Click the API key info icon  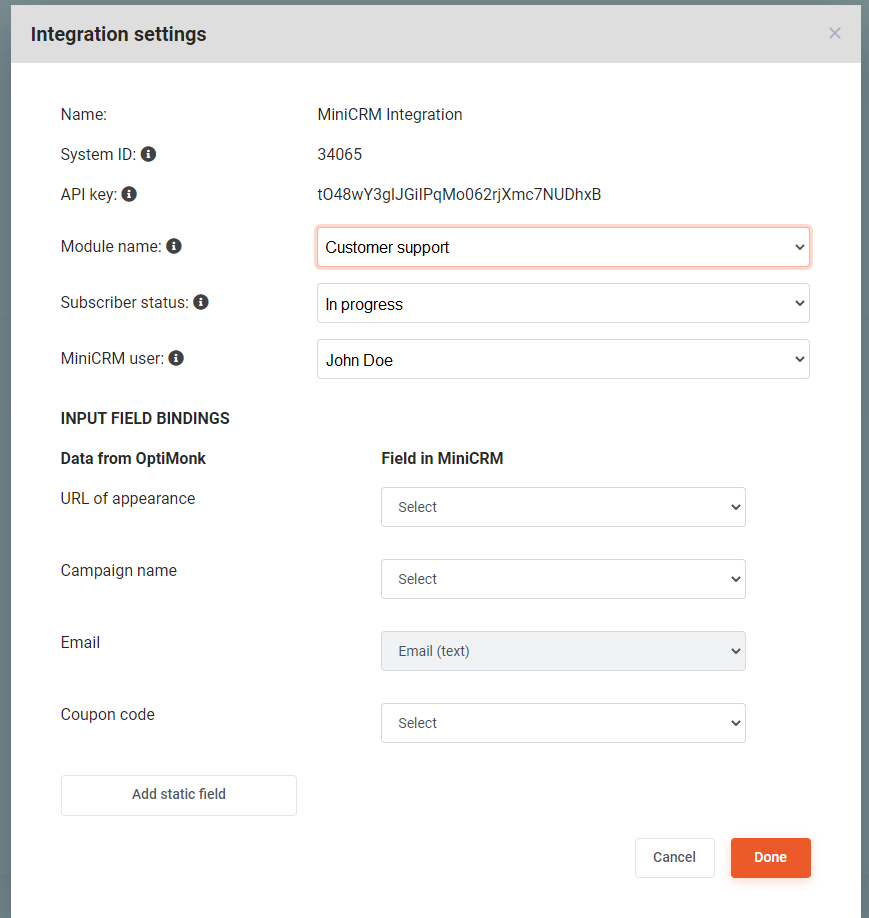pos(129,194)
